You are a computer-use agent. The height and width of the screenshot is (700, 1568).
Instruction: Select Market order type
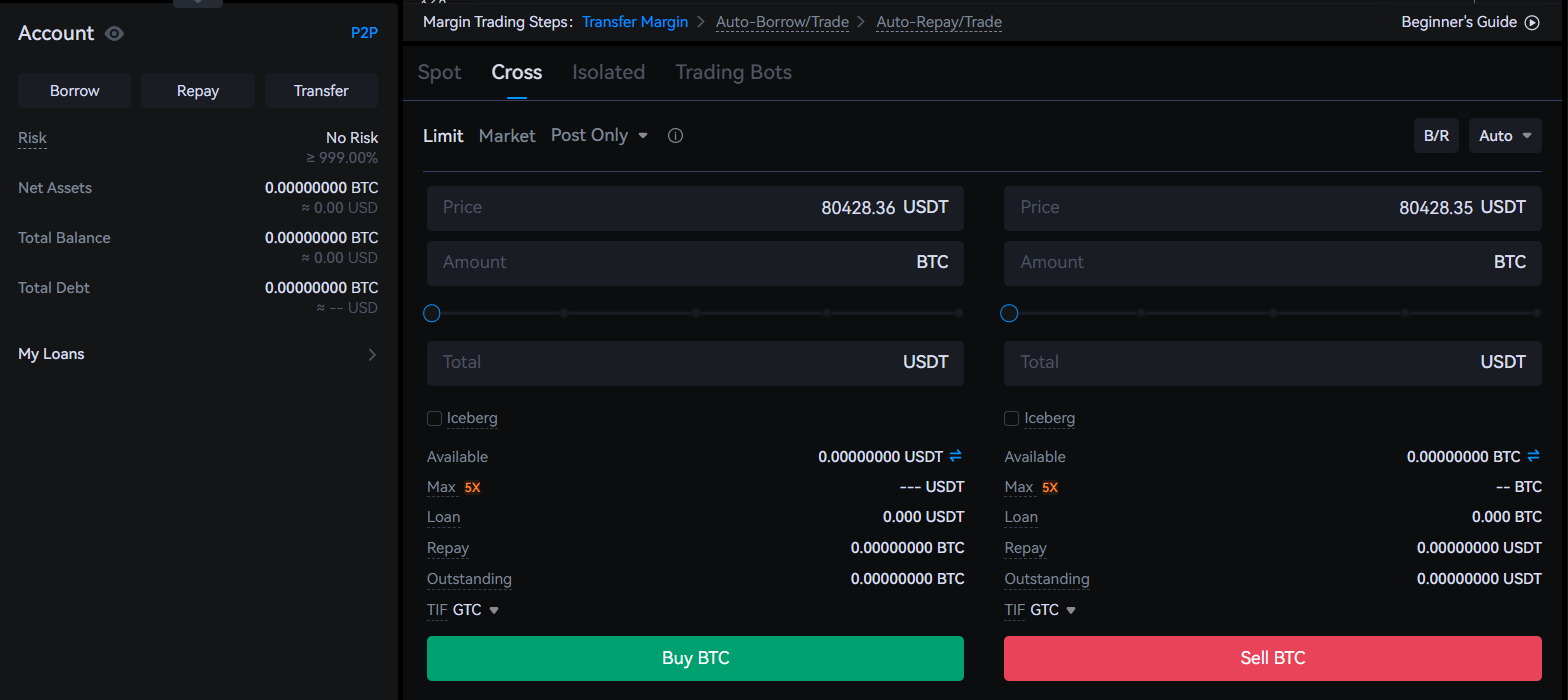[507, 135]
